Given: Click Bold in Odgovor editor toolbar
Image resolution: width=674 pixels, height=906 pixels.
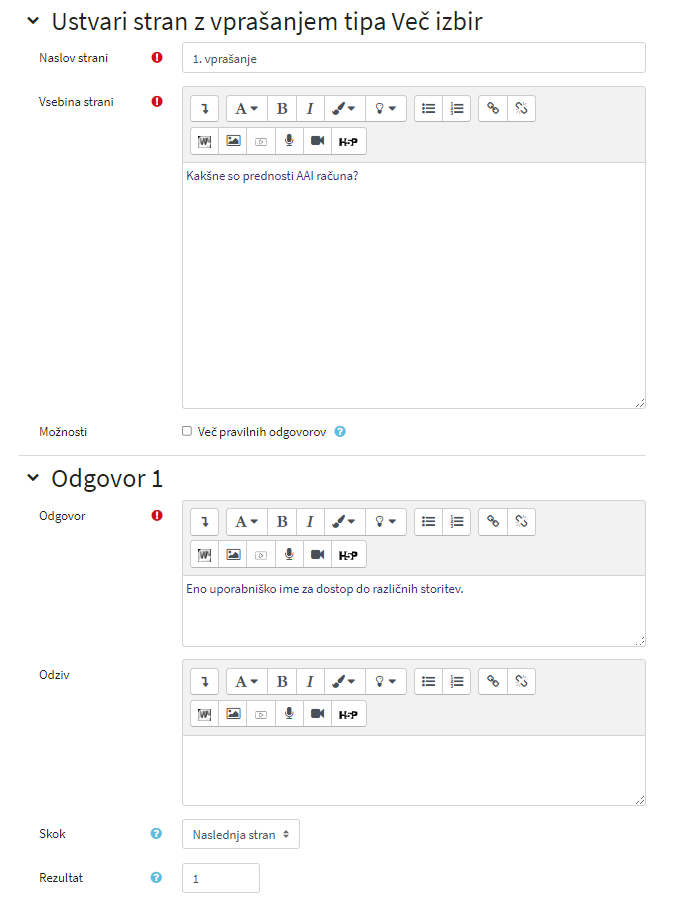Looking at the screenshot, I should 282,522.
